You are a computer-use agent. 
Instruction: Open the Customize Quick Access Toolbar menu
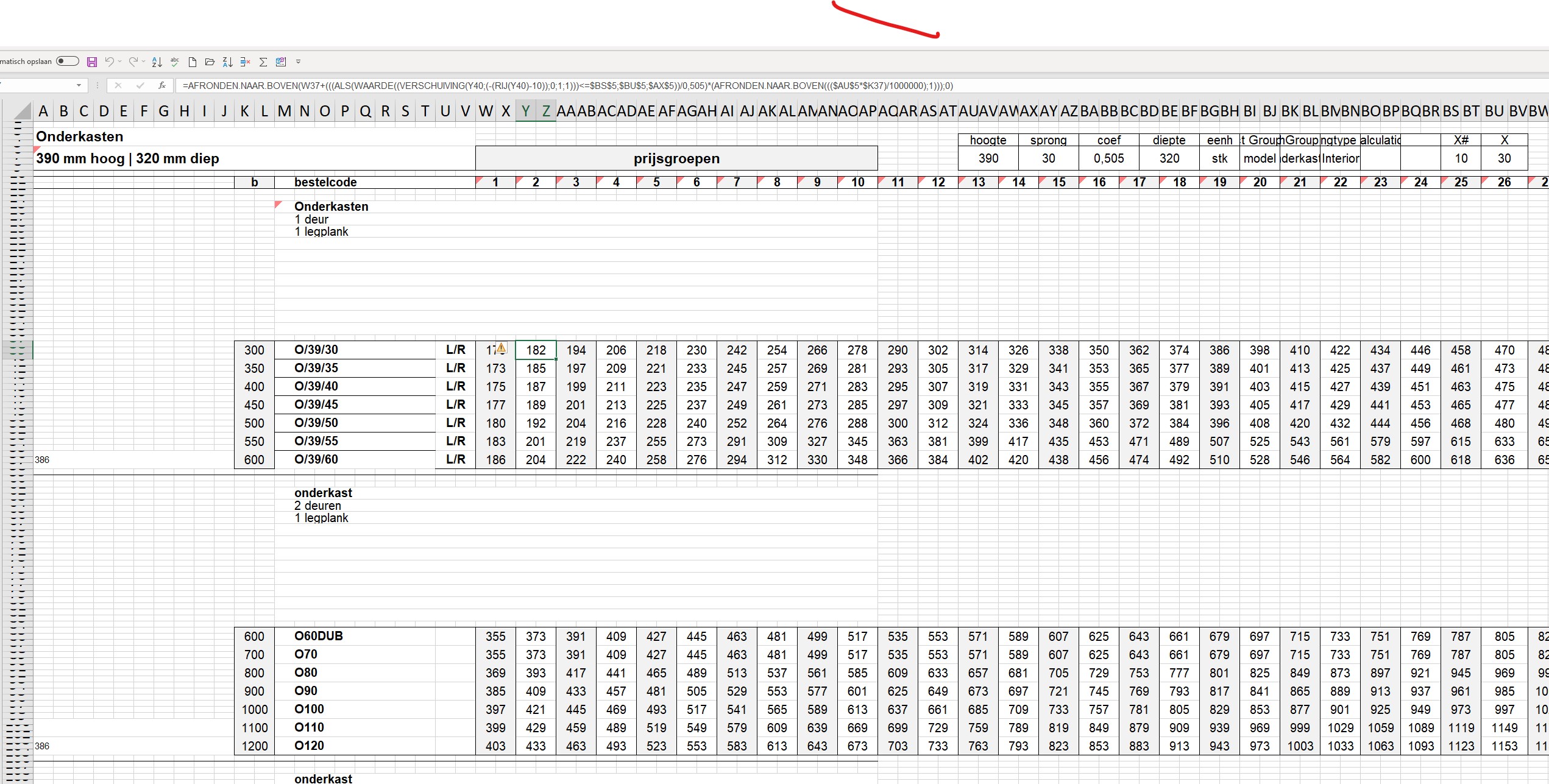click(x=299, y=61)
